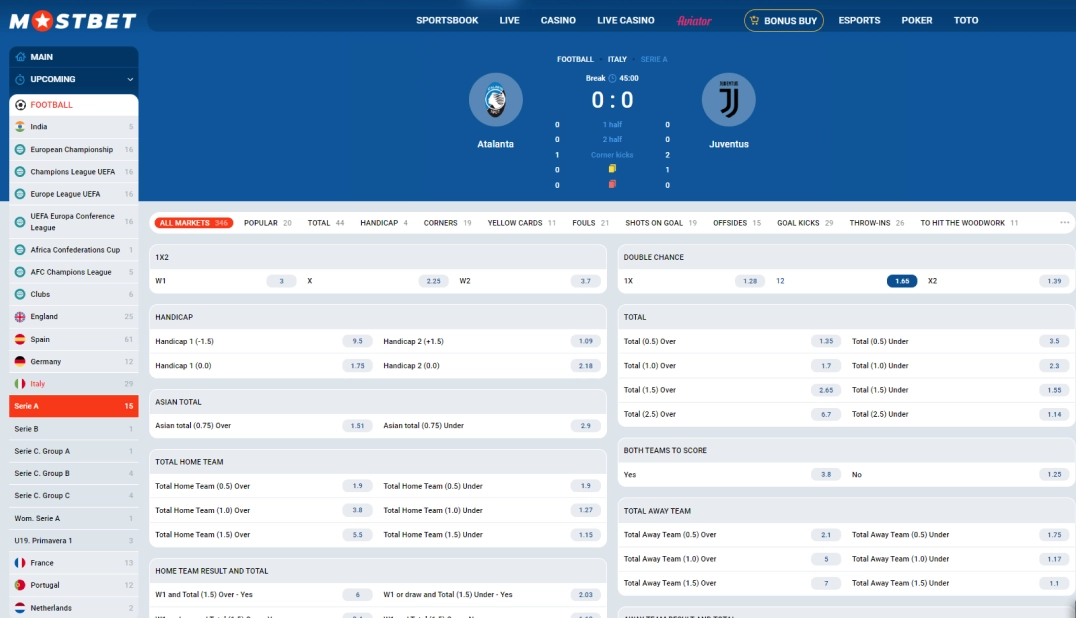Click the European Championship league icon
The image size is (1076, 618).
[20, 150]
